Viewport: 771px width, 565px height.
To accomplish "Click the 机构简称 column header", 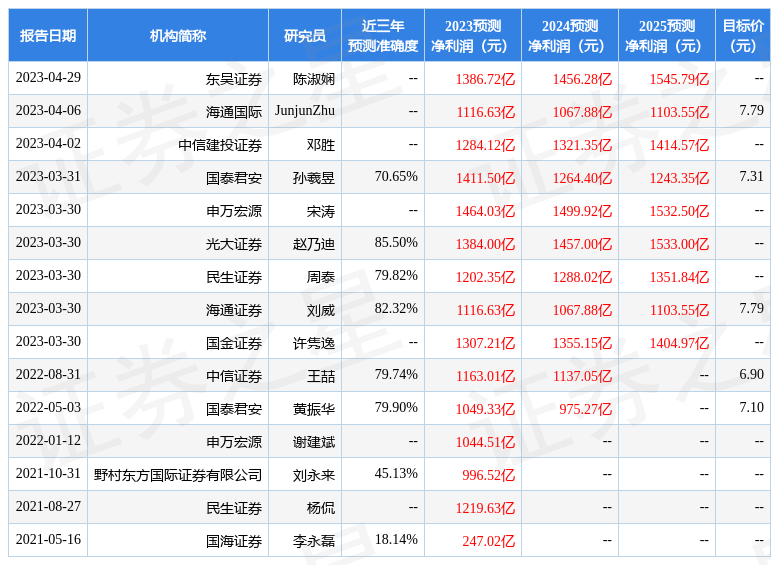I will (x=178, y=35).
